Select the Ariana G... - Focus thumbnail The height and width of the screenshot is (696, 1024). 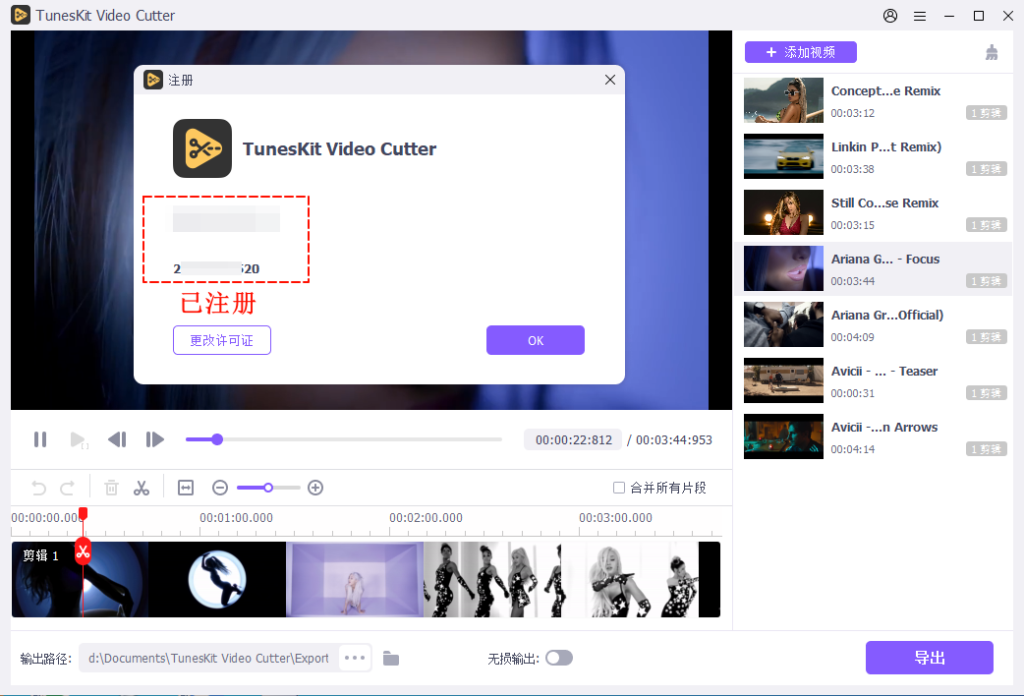(784, 268)
